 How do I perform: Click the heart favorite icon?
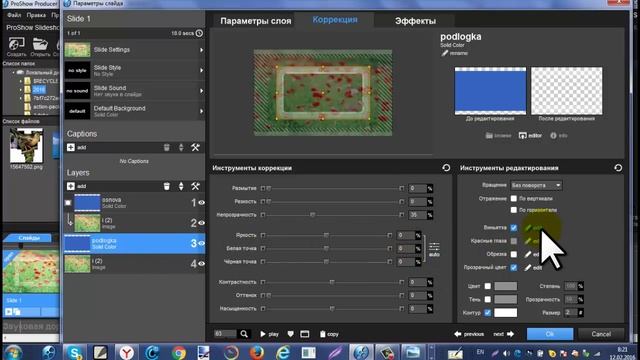[290, 334]
